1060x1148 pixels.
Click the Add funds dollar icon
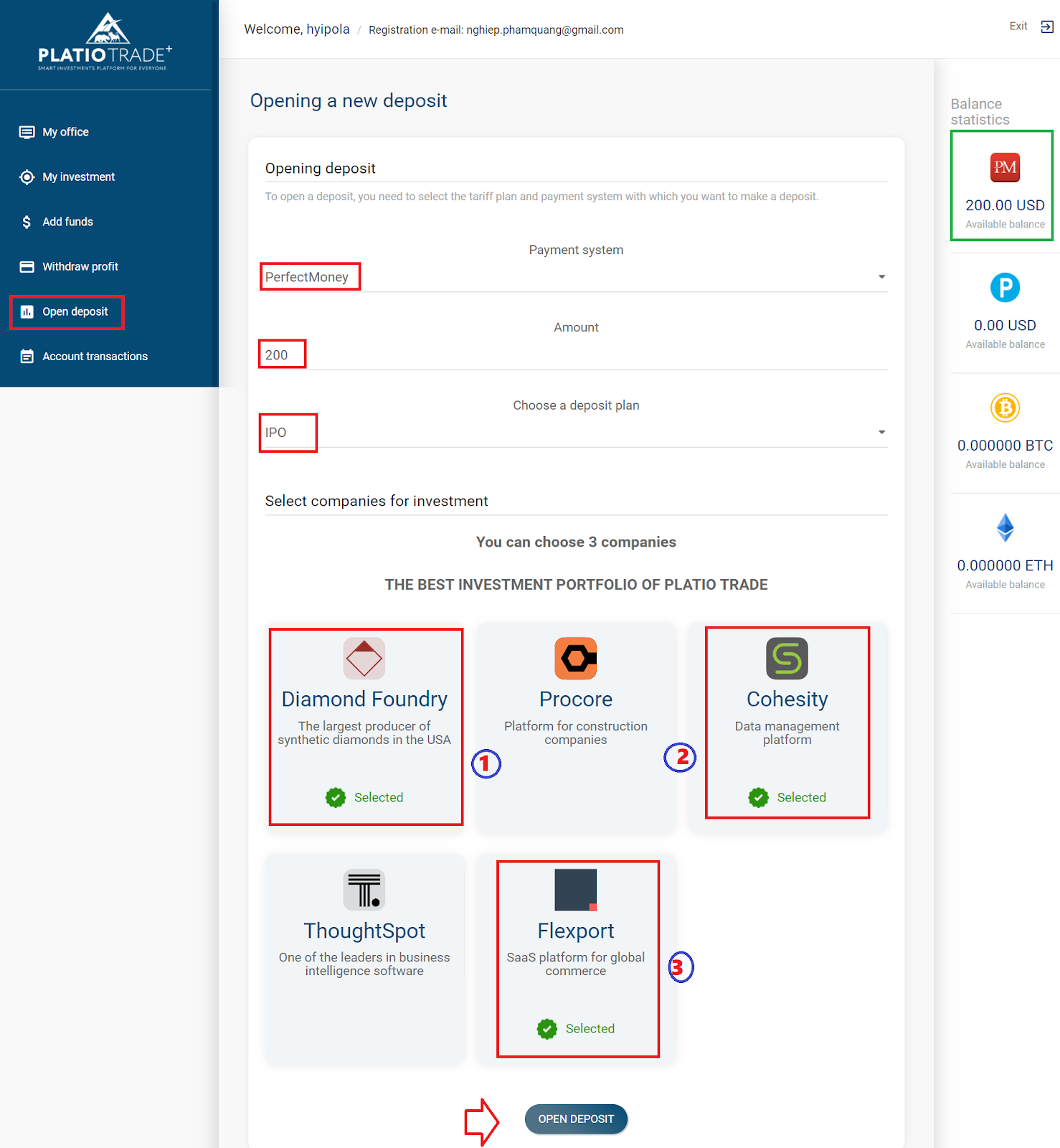[x=27, y=222]
